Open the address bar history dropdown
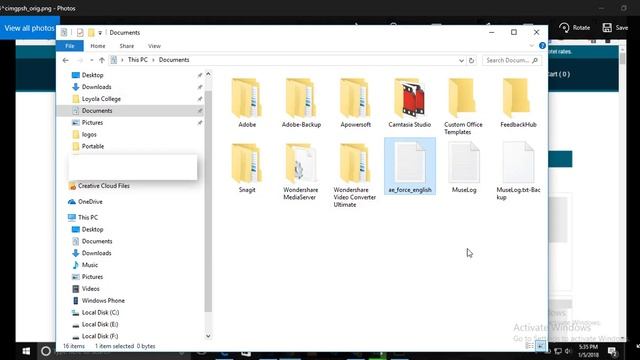This screenshot has height=360, width=640. tap(461, 60)
